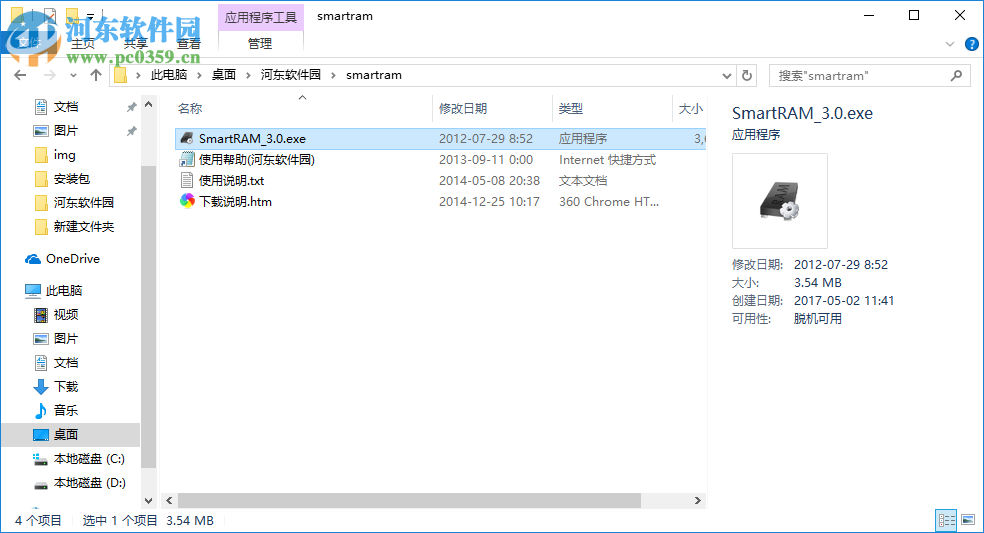Sort by 修改日期 column header
984x533 pixels.
pyautogui.click(x=463, y=109)
